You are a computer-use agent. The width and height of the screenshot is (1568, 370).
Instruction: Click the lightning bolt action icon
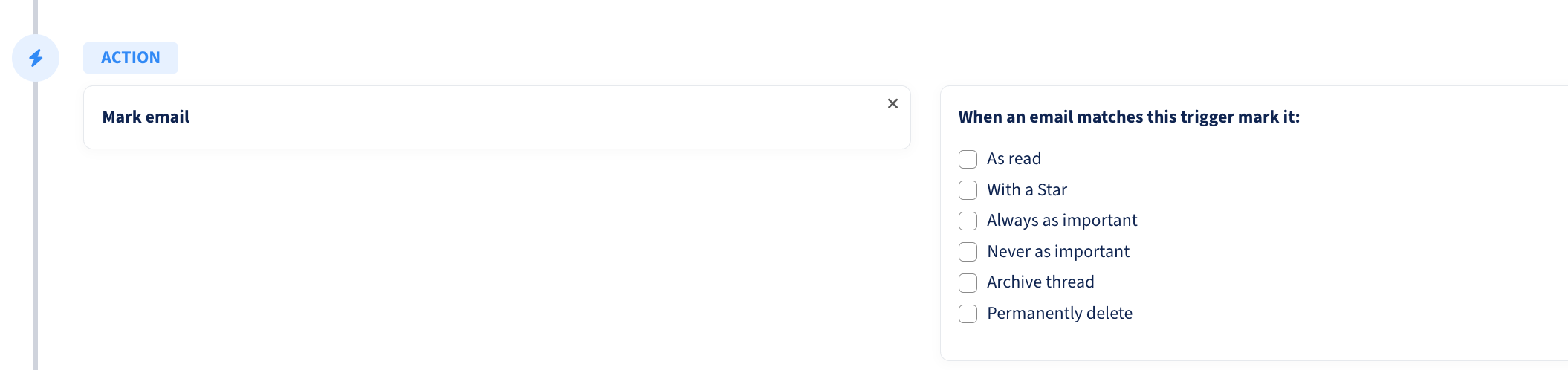pos(36,58)
